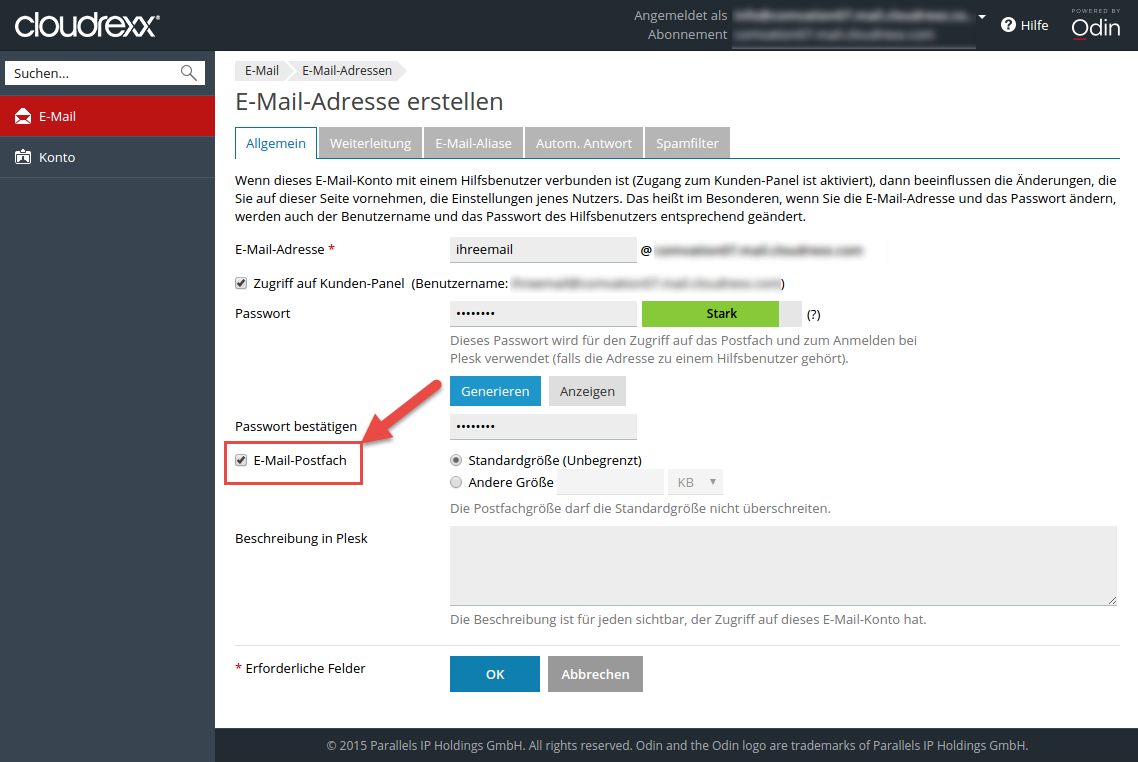
Task: Click the search magnifier icon
Action: (x=189, y=73)
